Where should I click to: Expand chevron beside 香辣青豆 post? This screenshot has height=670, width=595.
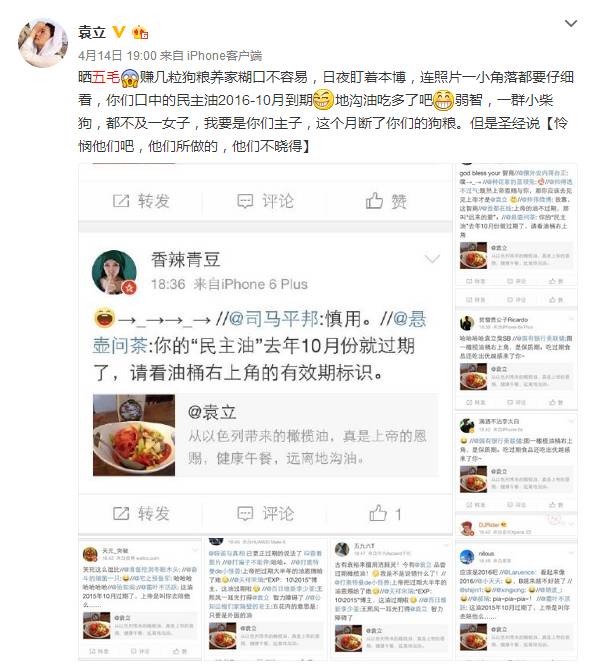pos(432,259)
